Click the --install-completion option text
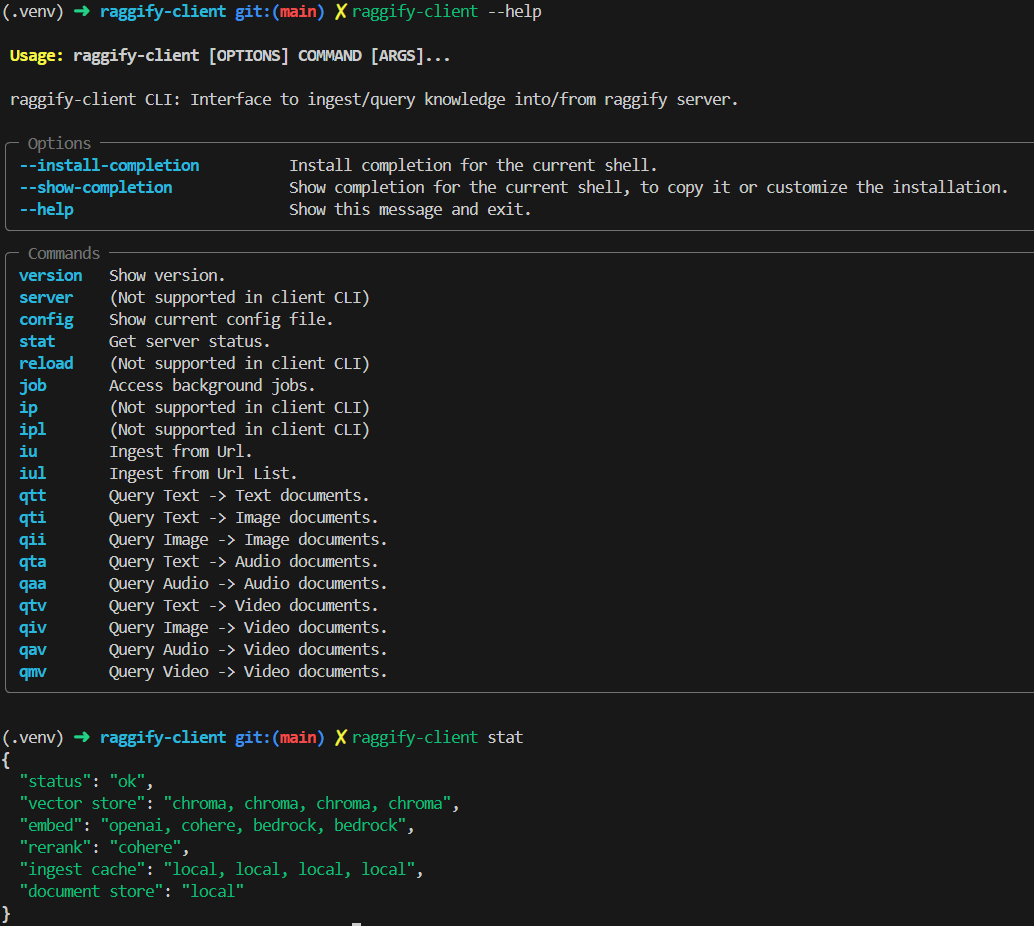The width and height of the screenshot is (1034, 926). [x=109, y=166]
